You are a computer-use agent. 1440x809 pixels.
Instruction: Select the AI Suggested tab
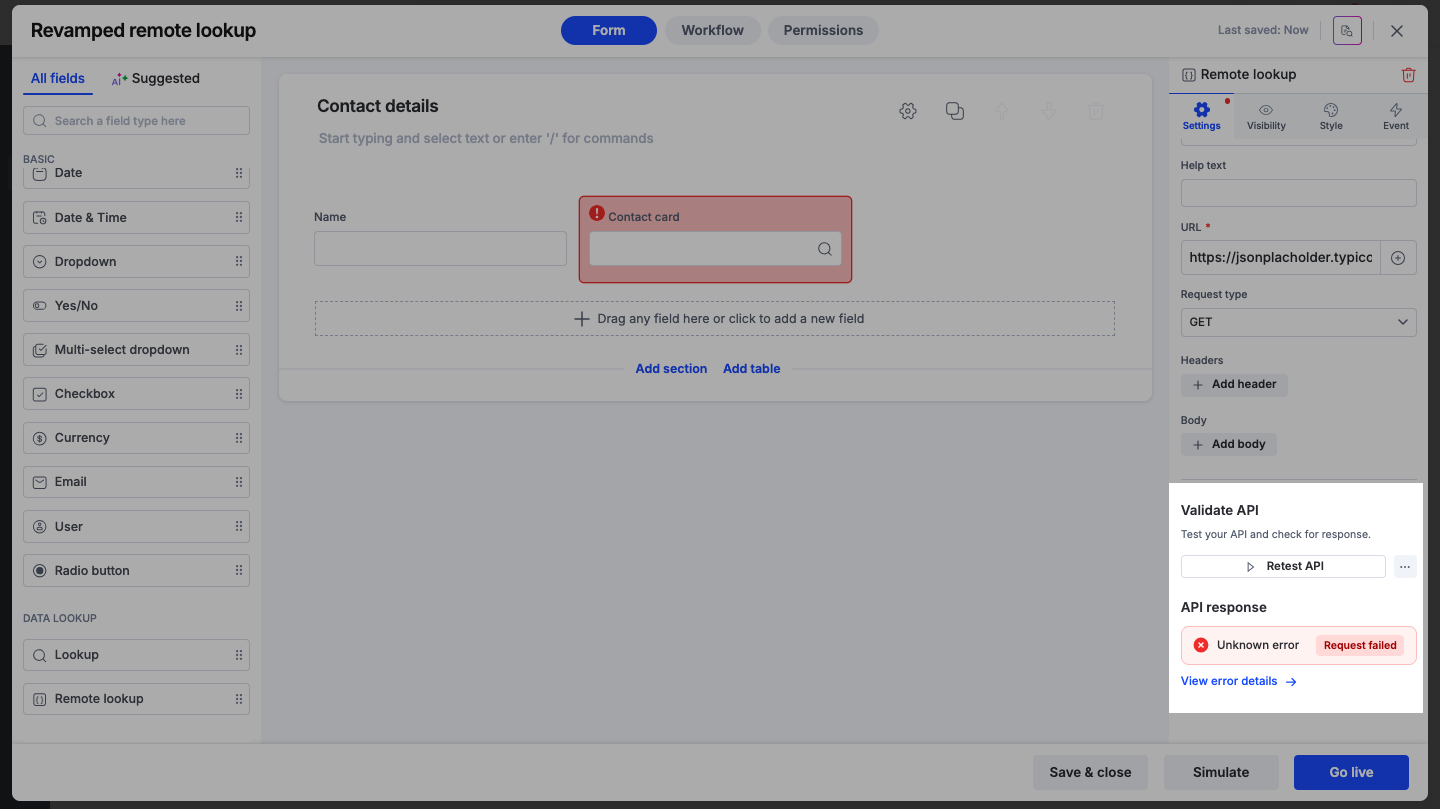(156, 78)
